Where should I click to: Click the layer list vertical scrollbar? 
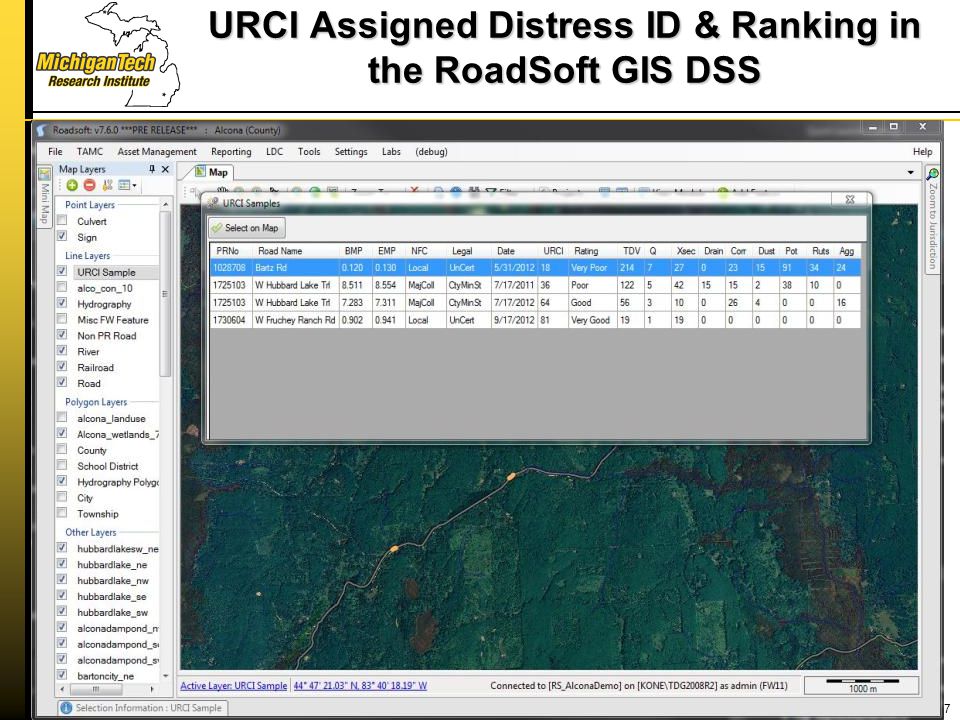point(165,294)
